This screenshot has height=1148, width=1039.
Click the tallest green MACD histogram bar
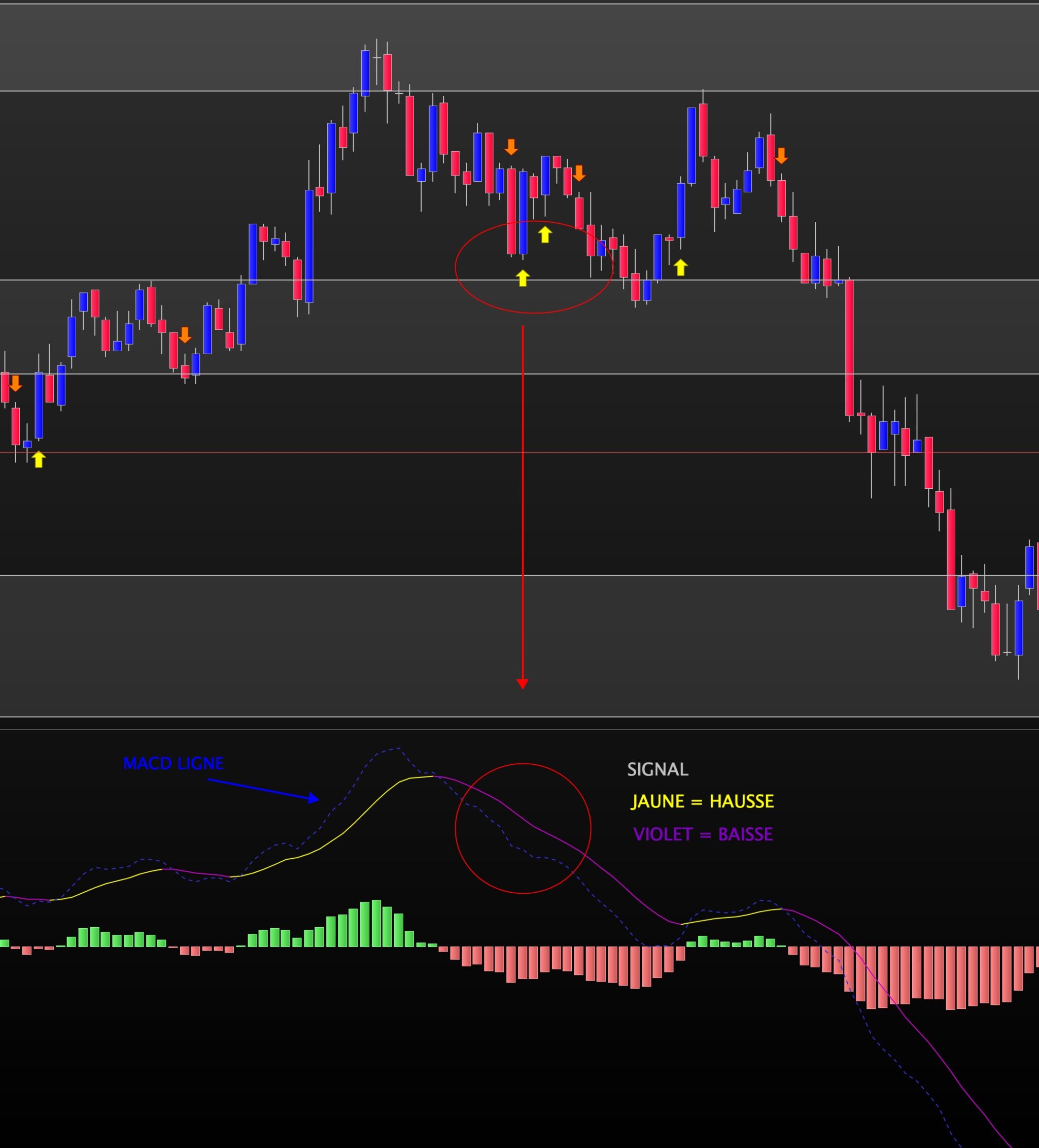pos(376,923)
